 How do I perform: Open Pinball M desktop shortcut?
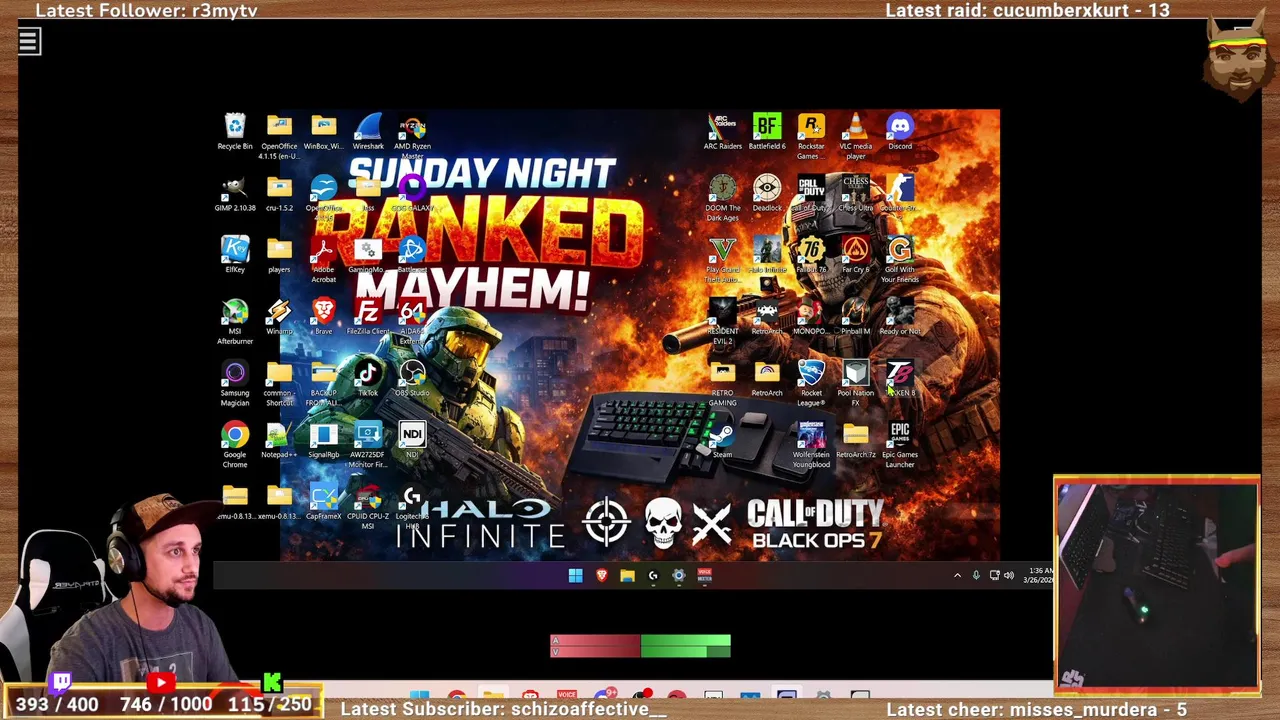point(855,317)
